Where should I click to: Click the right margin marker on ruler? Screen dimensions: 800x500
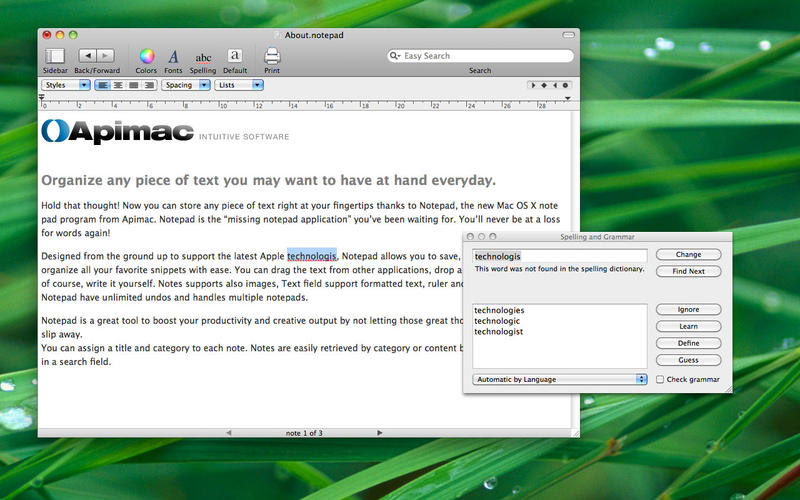[567, 98]
